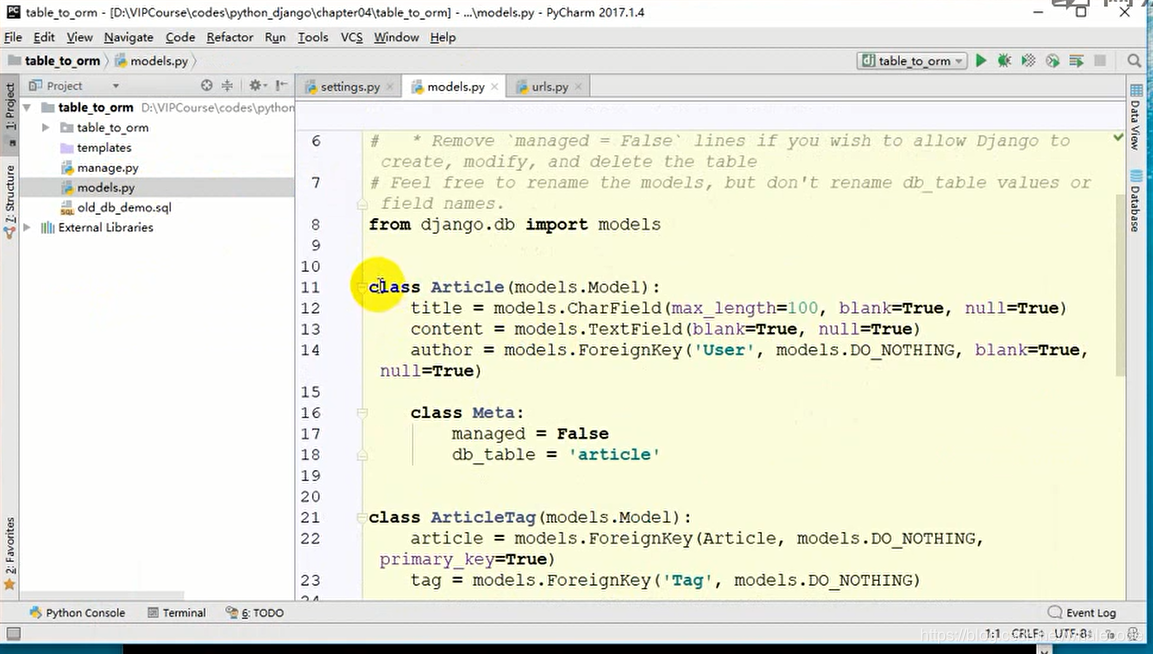Open the File menu

tap(13, 37)
